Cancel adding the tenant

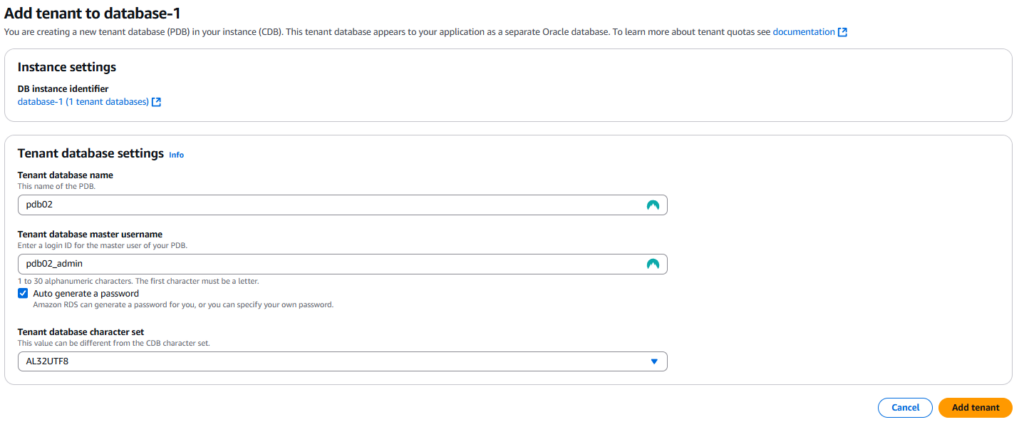[x=905, y=408]
